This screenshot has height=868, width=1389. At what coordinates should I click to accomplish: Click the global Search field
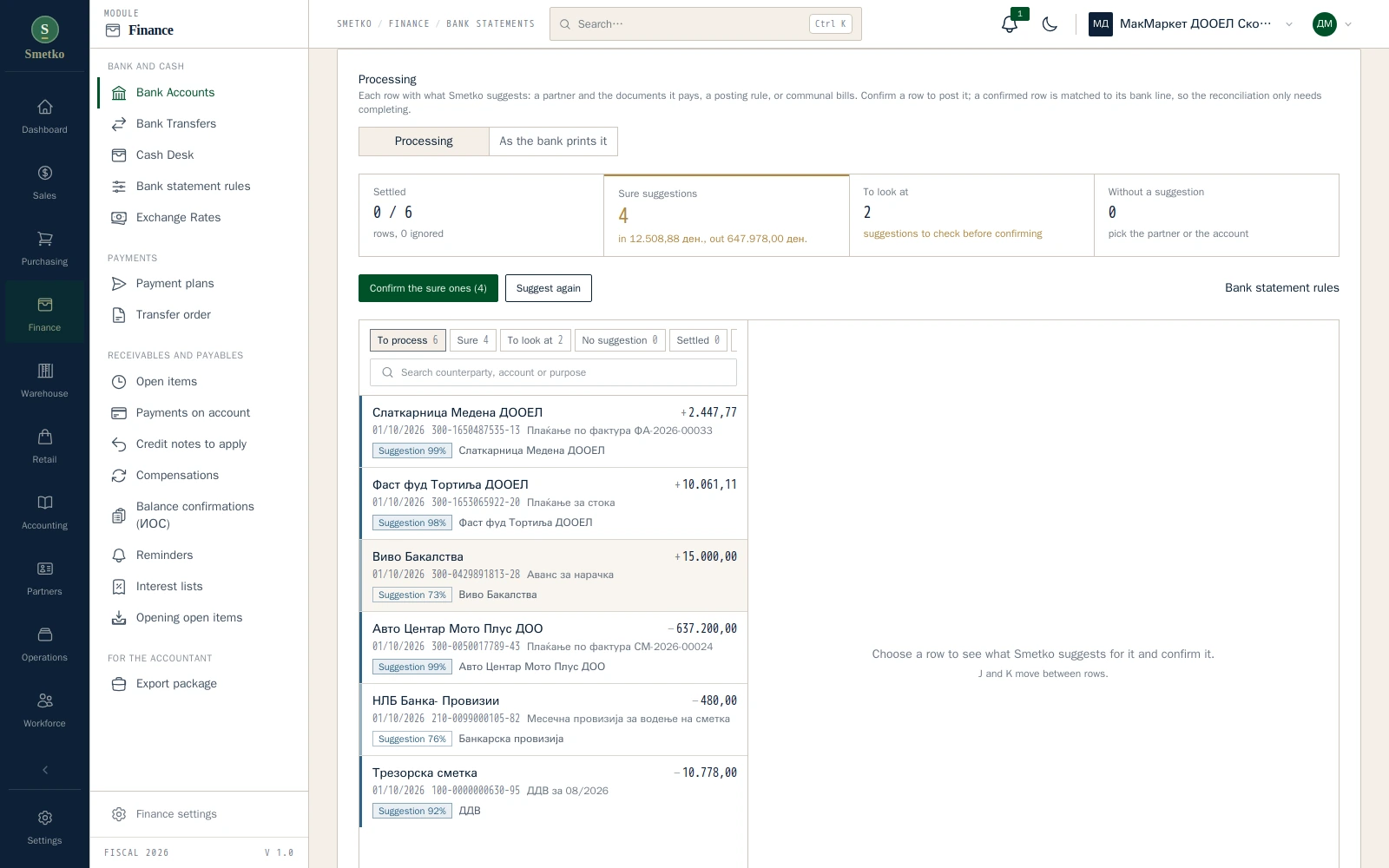705,24
